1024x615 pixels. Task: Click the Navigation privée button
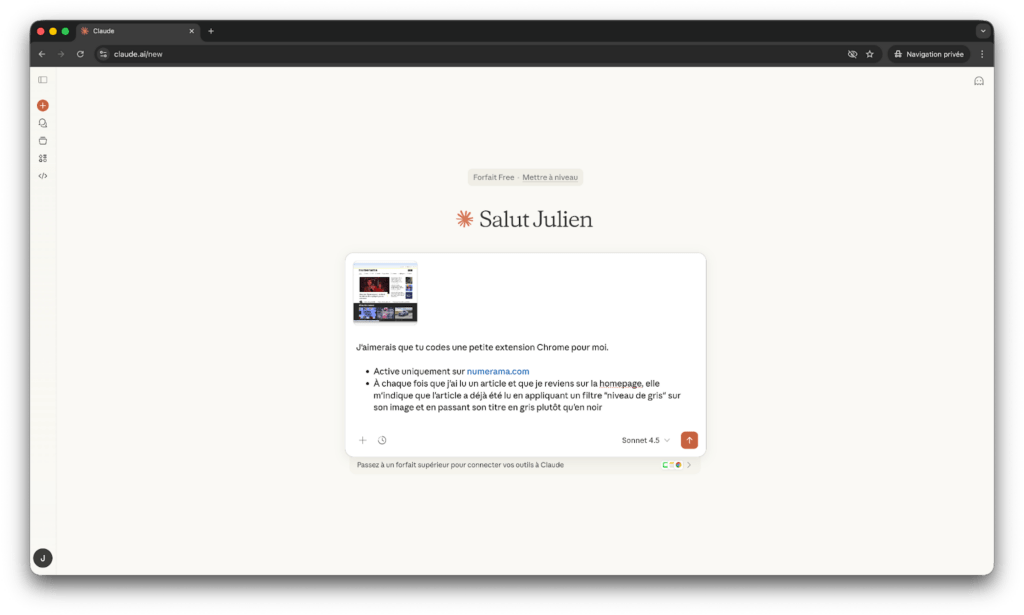[x=929, y=54]
